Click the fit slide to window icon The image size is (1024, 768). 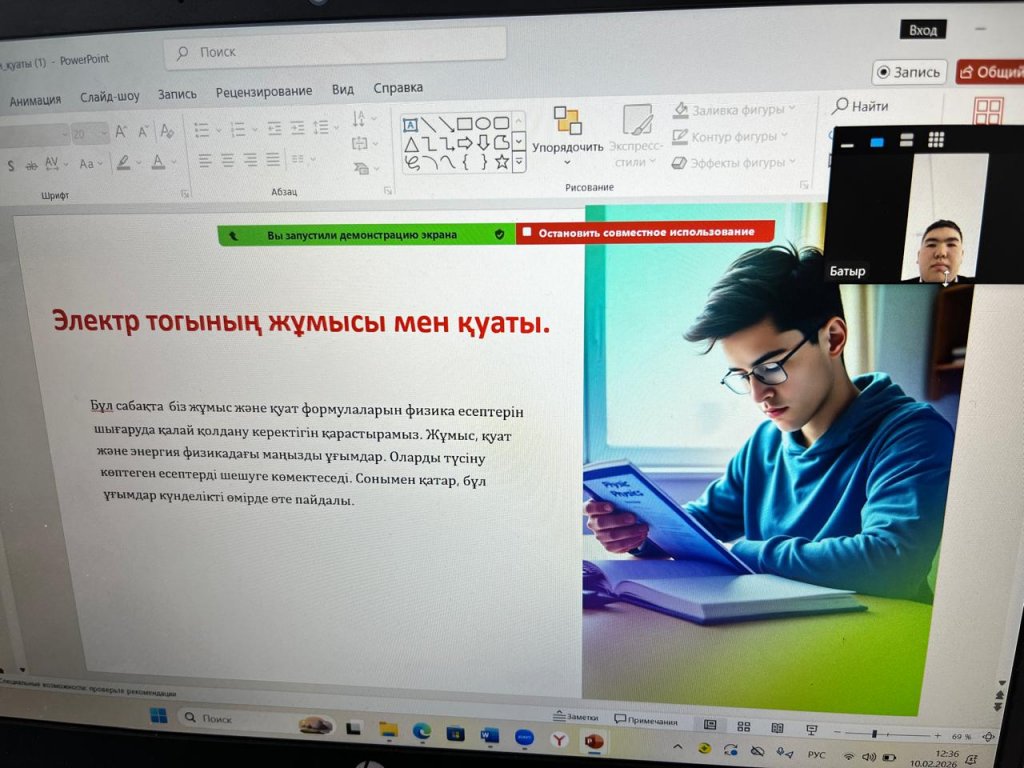click(x=988, y=737)
